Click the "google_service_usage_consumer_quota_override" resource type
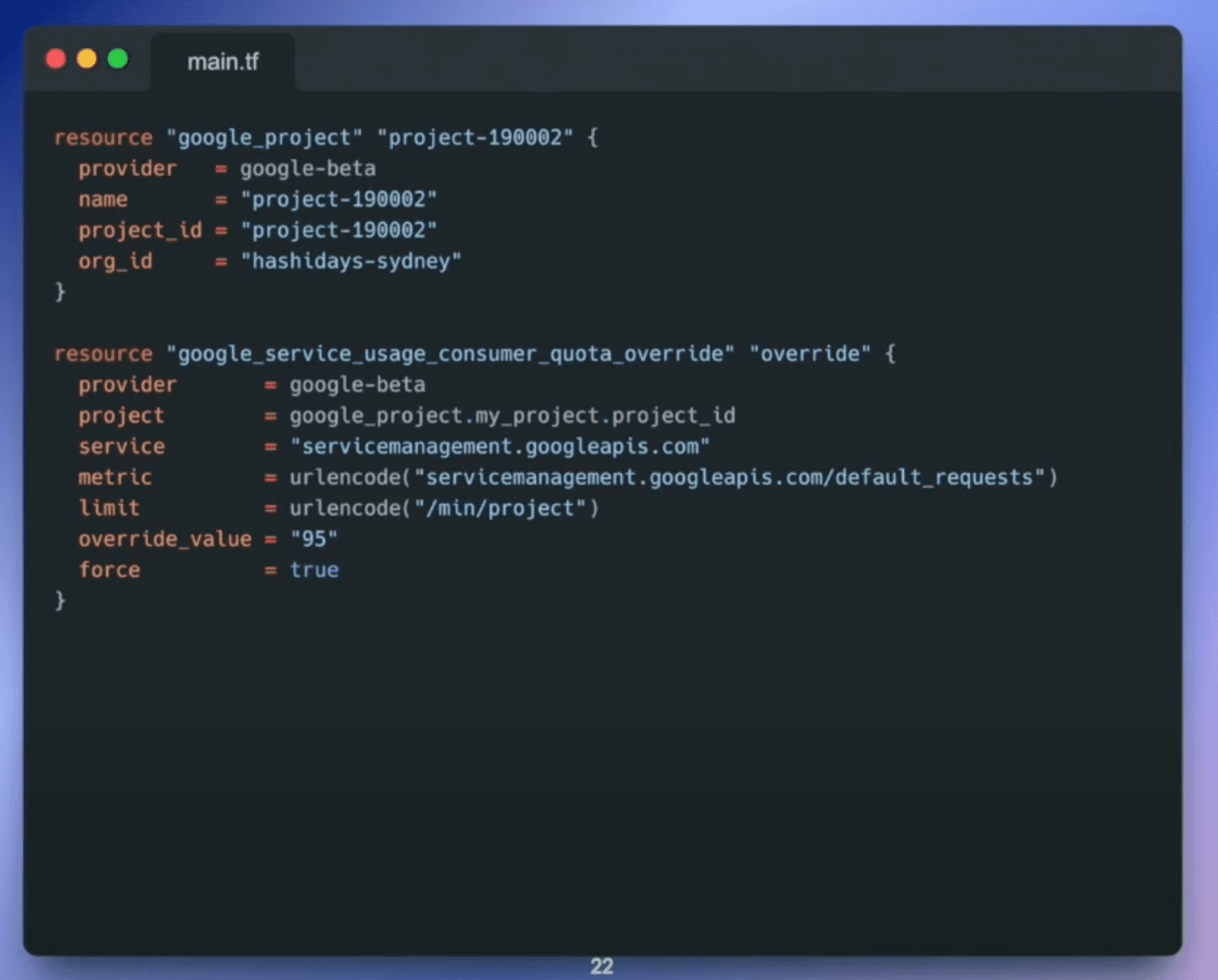Screen dimensions: 1218x980 (x=450, y=353)
